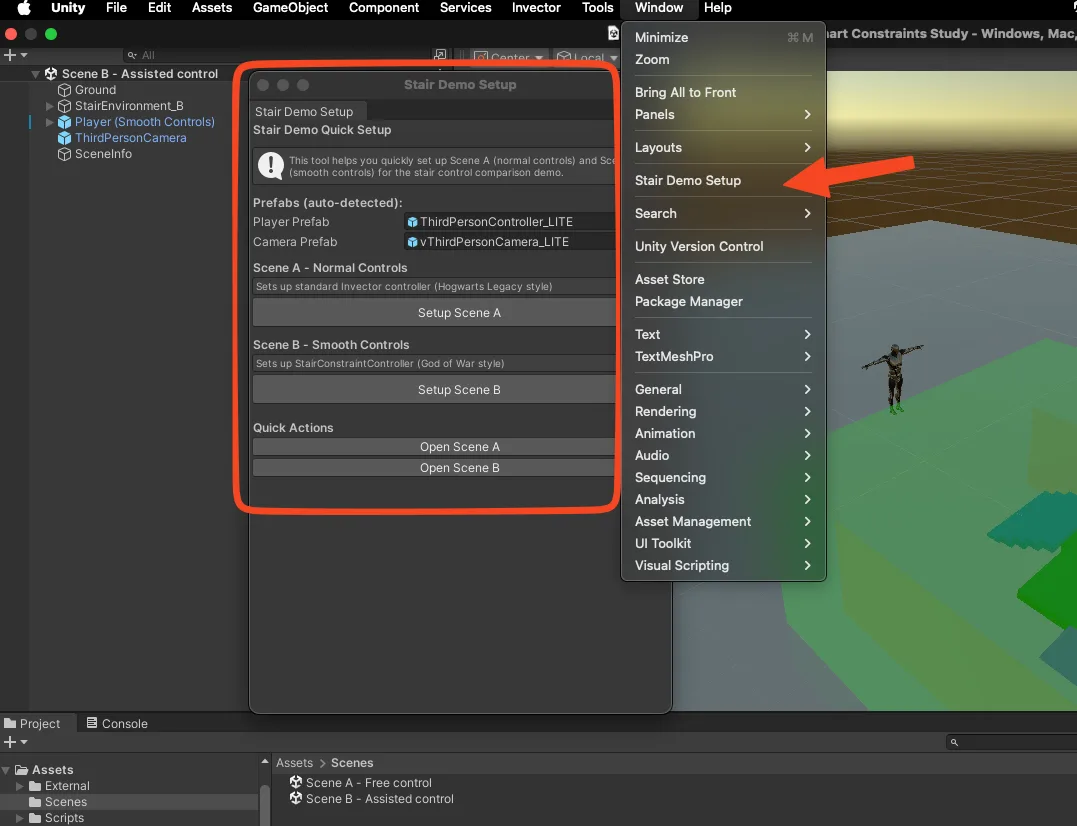Select the Stair Demo Setup tab
The width and height of the screenshot is (1077, 826).
coord(307,111)
